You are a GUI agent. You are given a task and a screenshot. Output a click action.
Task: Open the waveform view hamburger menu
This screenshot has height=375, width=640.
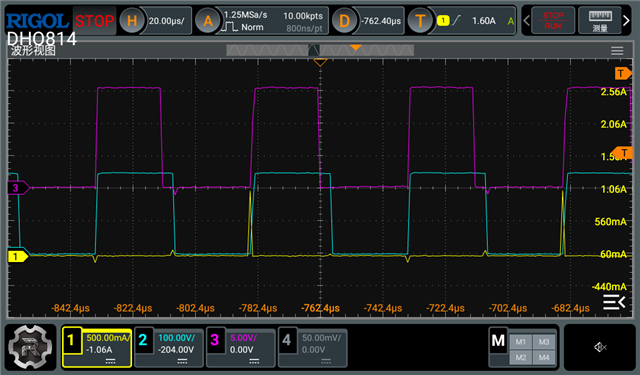tap(617, 51)
